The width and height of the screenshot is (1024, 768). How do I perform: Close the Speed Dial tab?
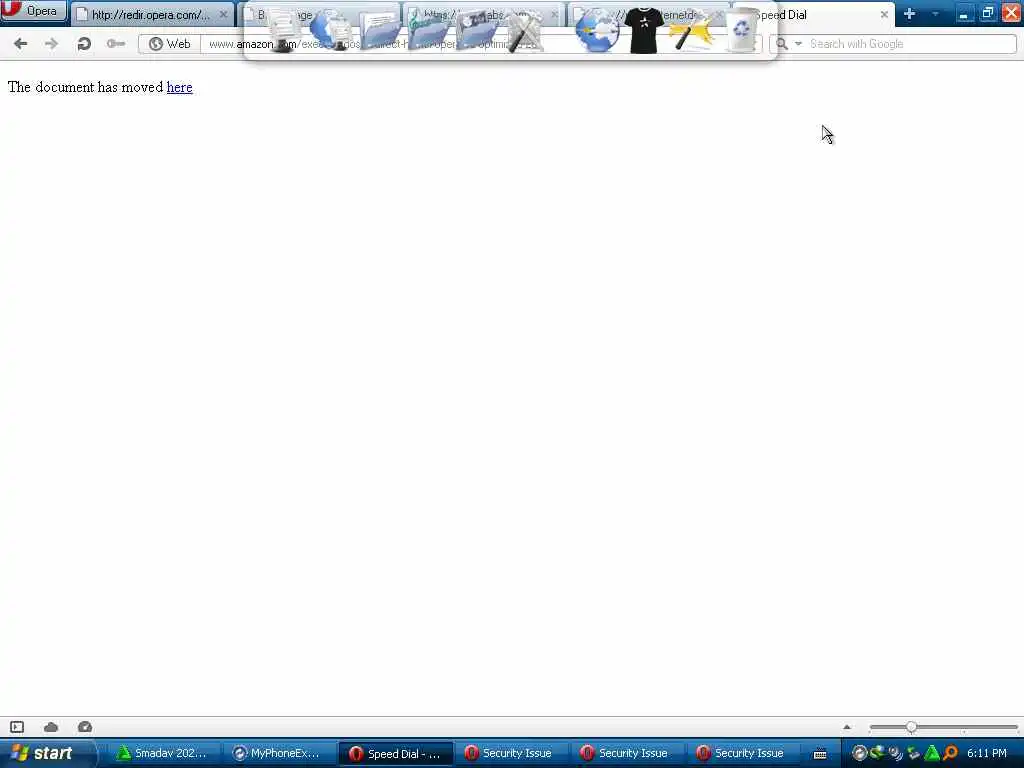click(x=884, y=14)
